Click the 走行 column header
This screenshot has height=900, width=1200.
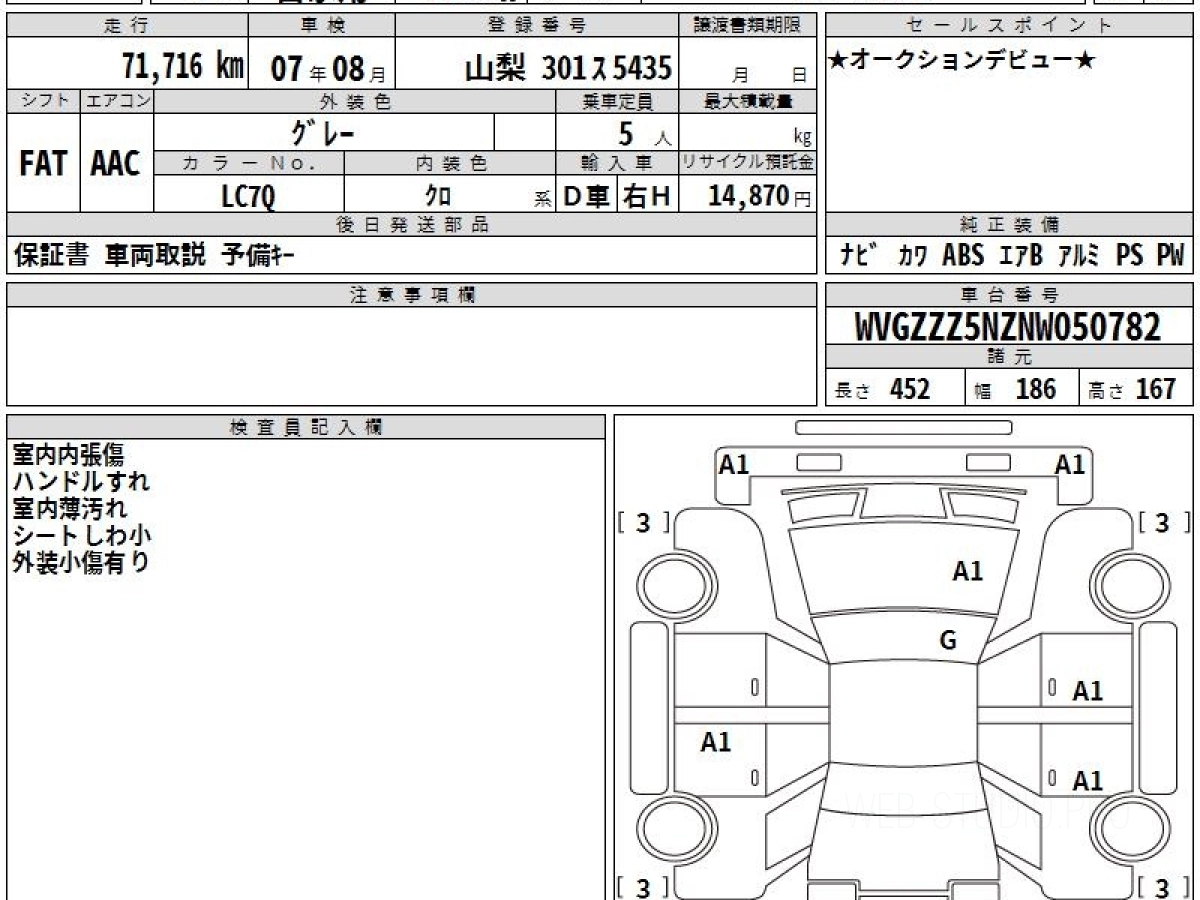tap(125, 26)
